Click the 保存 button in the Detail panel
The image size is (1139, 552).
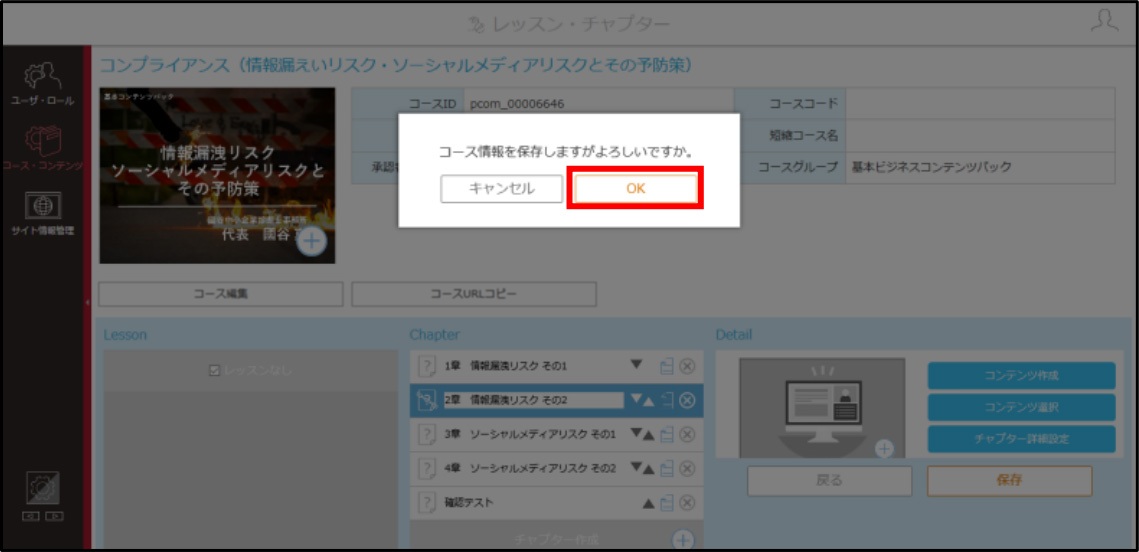1010,481
